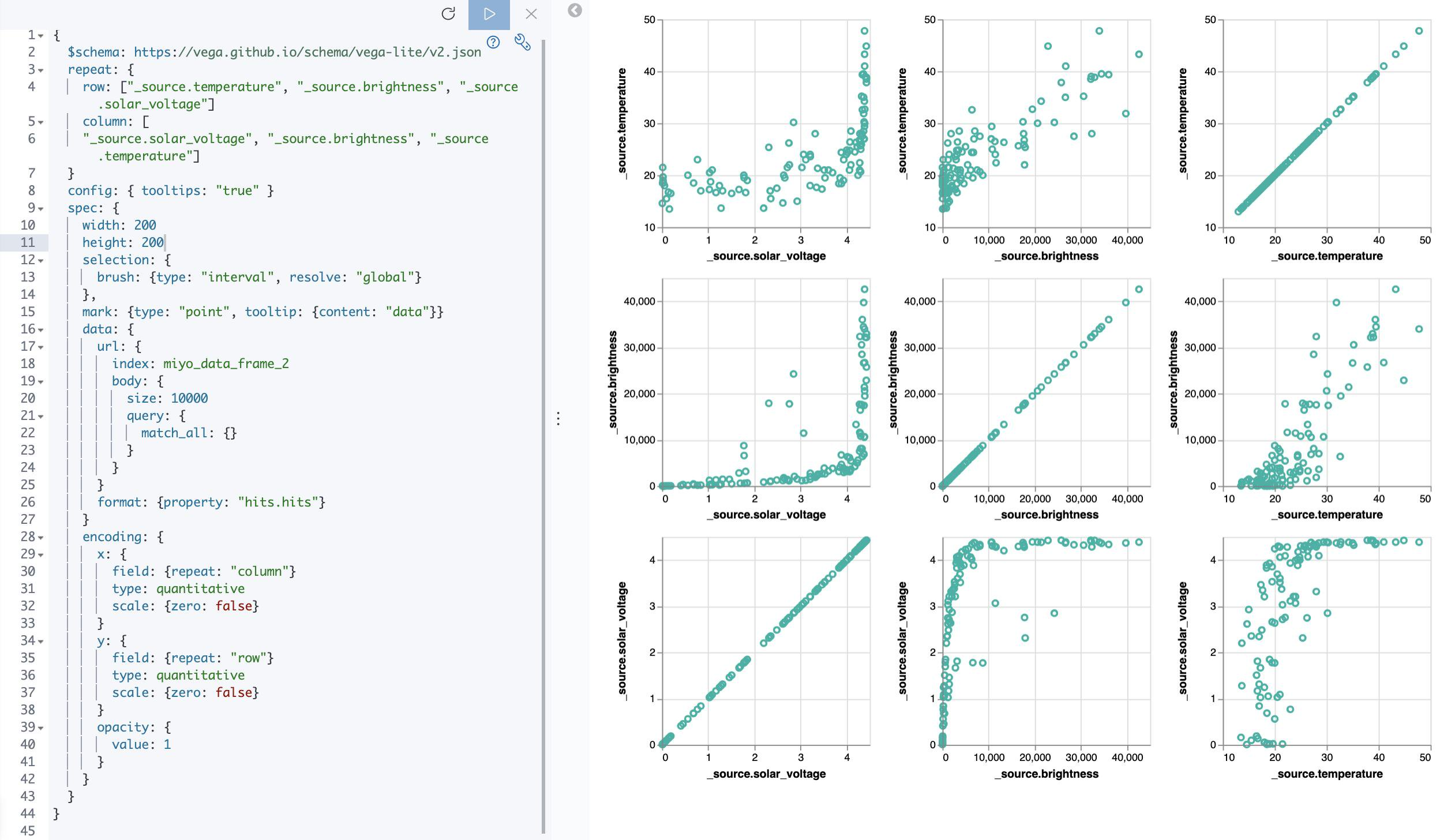Click line number 45 in the gutter
This screenshot has height=840, width=1440.
[28, 831]
